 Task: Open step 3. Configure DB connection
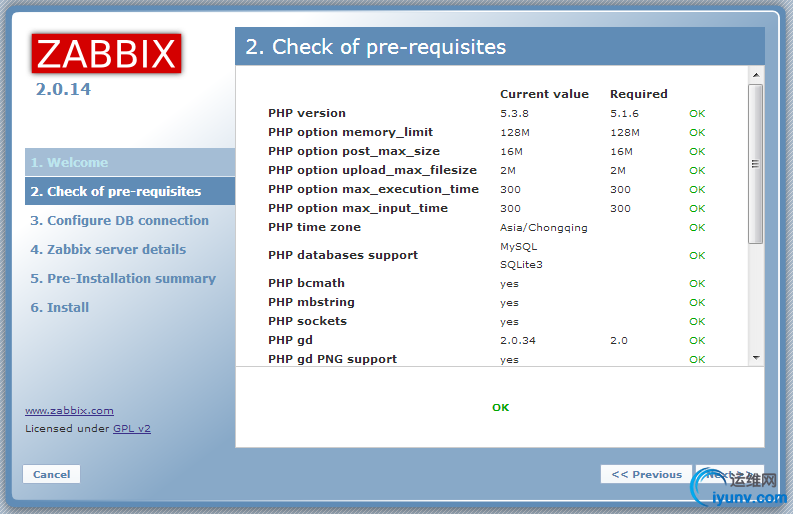(119, 221)
